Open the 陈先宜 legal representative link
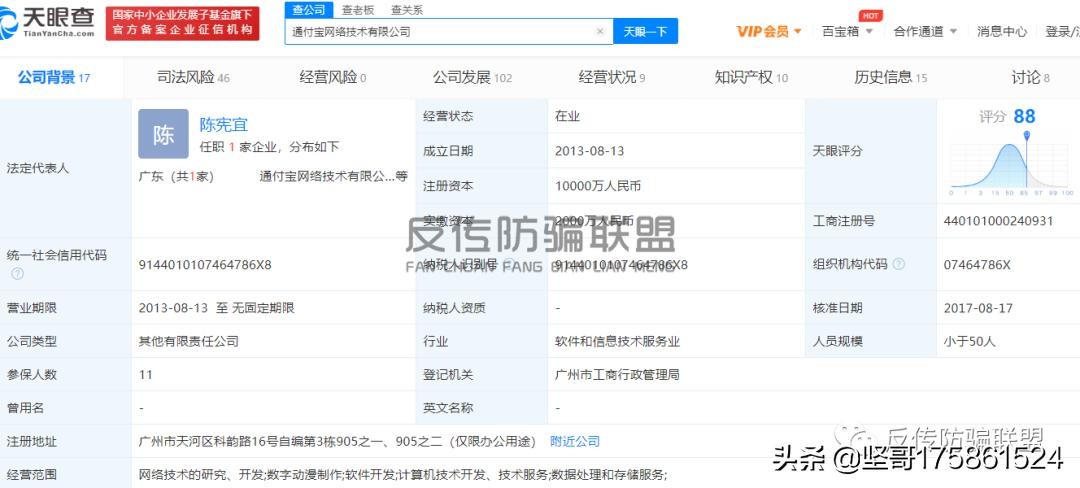Image resolution: width=1080 pixels, height=488 pixels. tap(223, 125)
